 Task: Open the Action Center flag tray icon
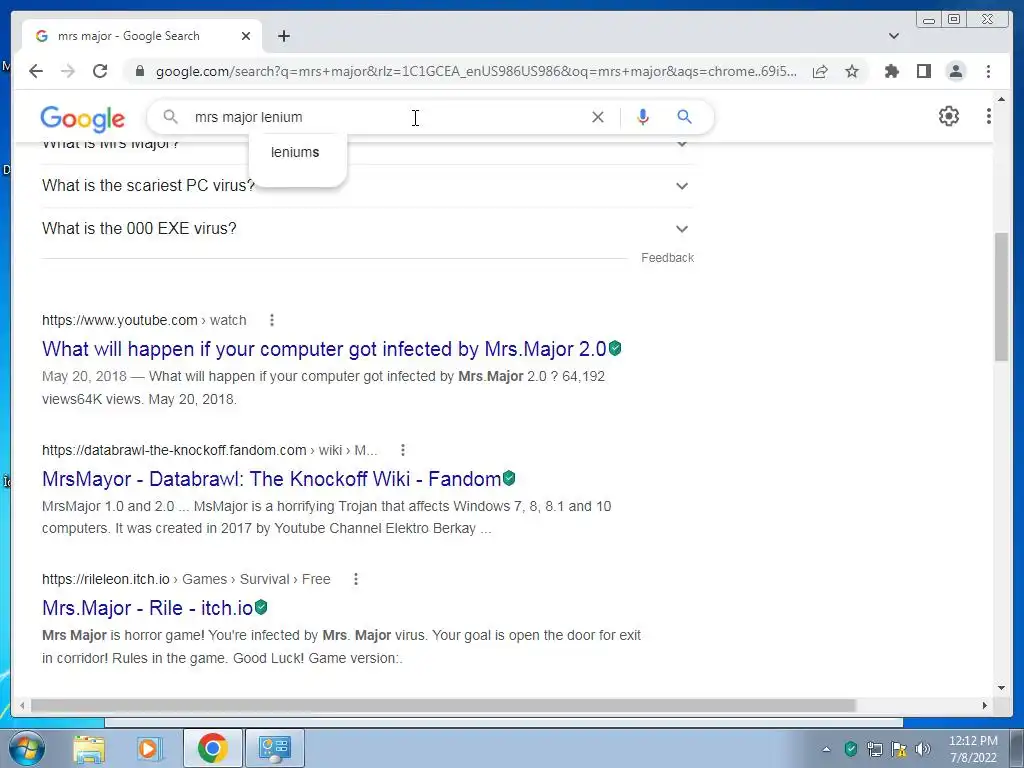899,749
